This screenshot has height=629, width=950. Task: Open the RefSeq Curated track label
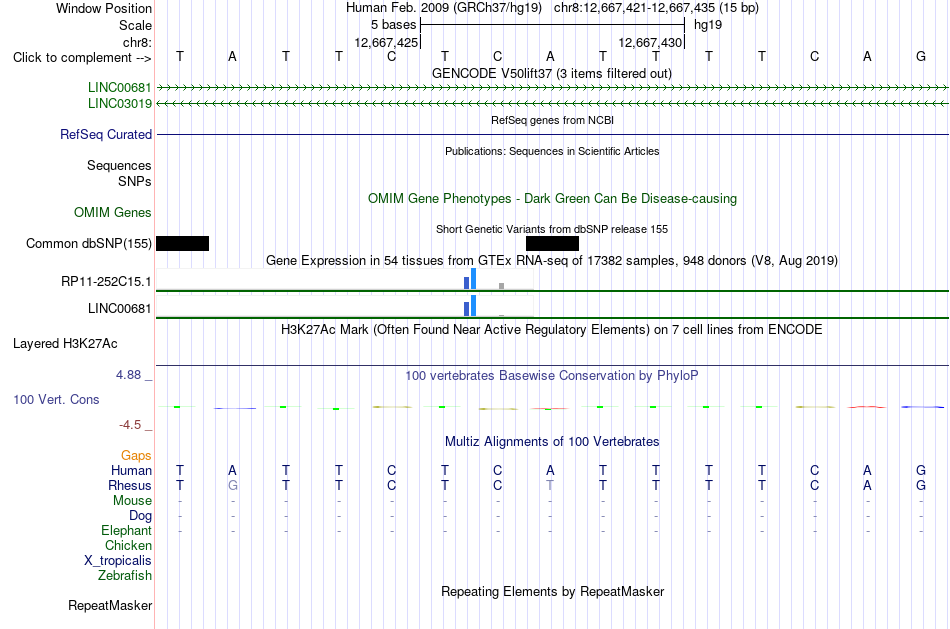tap(105, 135)
